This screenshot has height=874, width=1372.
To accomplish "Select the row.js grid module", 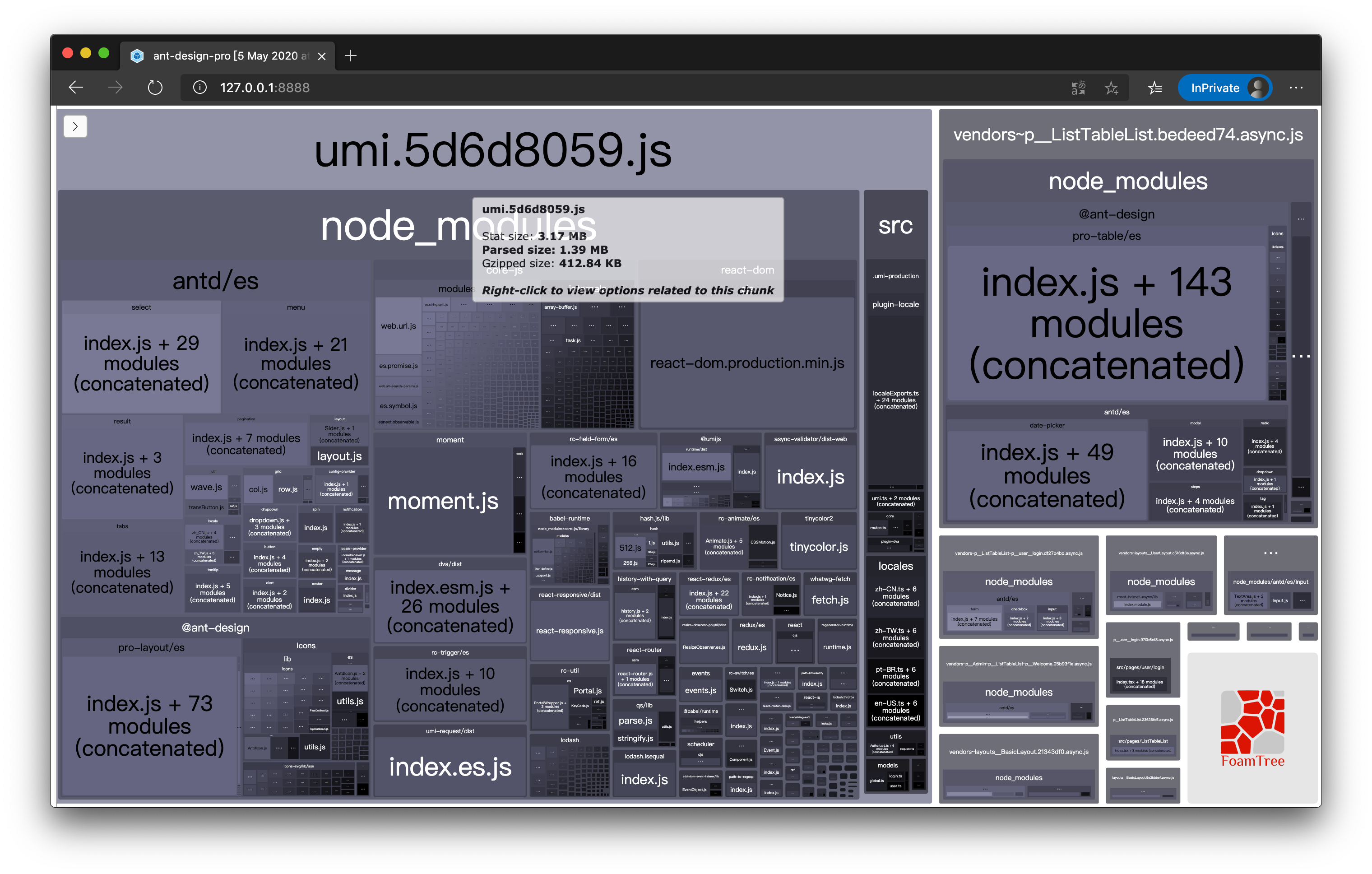I will click(x=288, y=489).
